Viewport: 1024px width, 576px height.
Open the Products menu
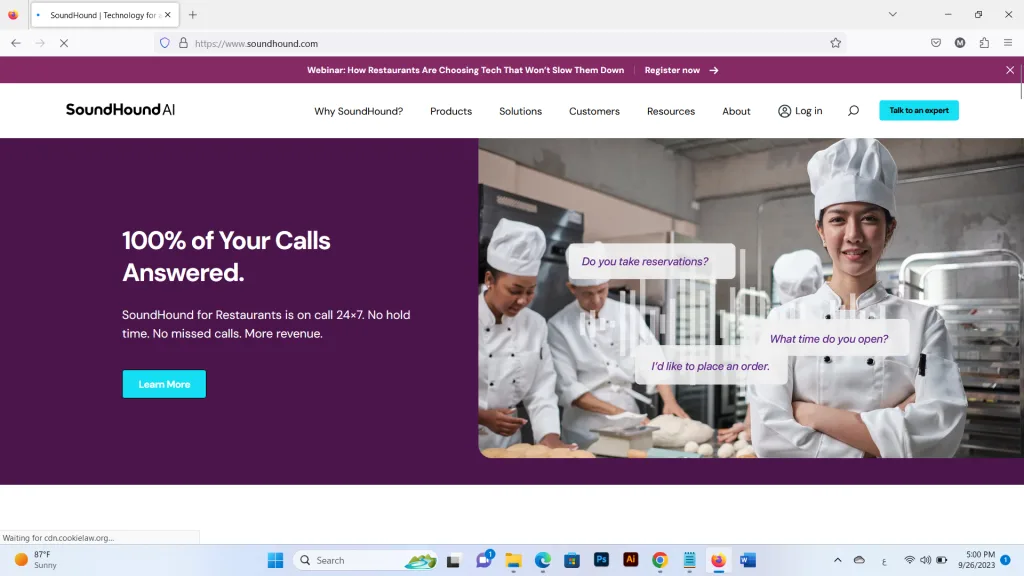tap(451, 111)
